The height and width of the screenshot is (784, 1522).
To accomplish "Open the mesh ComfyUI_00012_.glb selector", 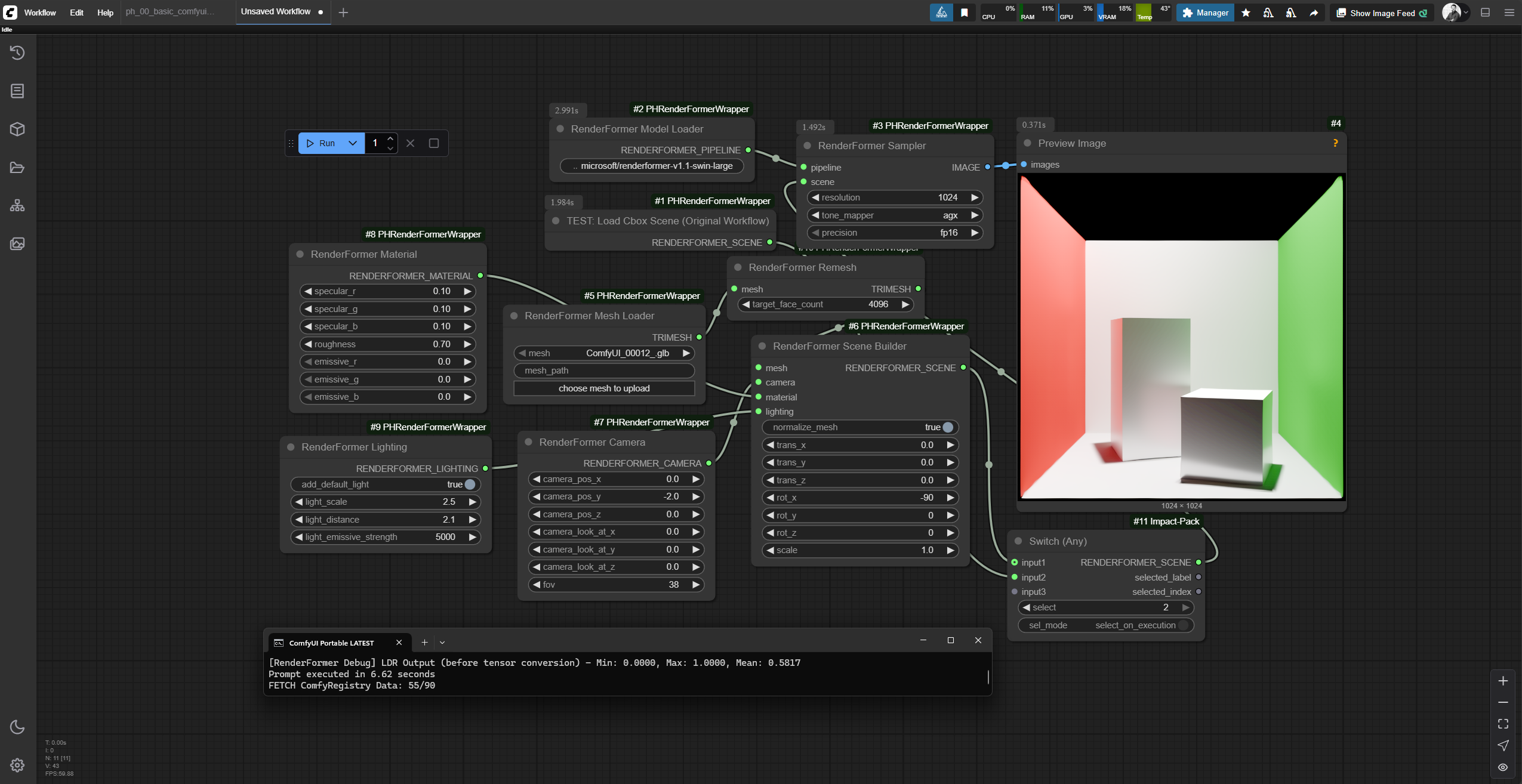I will (x=604, y=353).
